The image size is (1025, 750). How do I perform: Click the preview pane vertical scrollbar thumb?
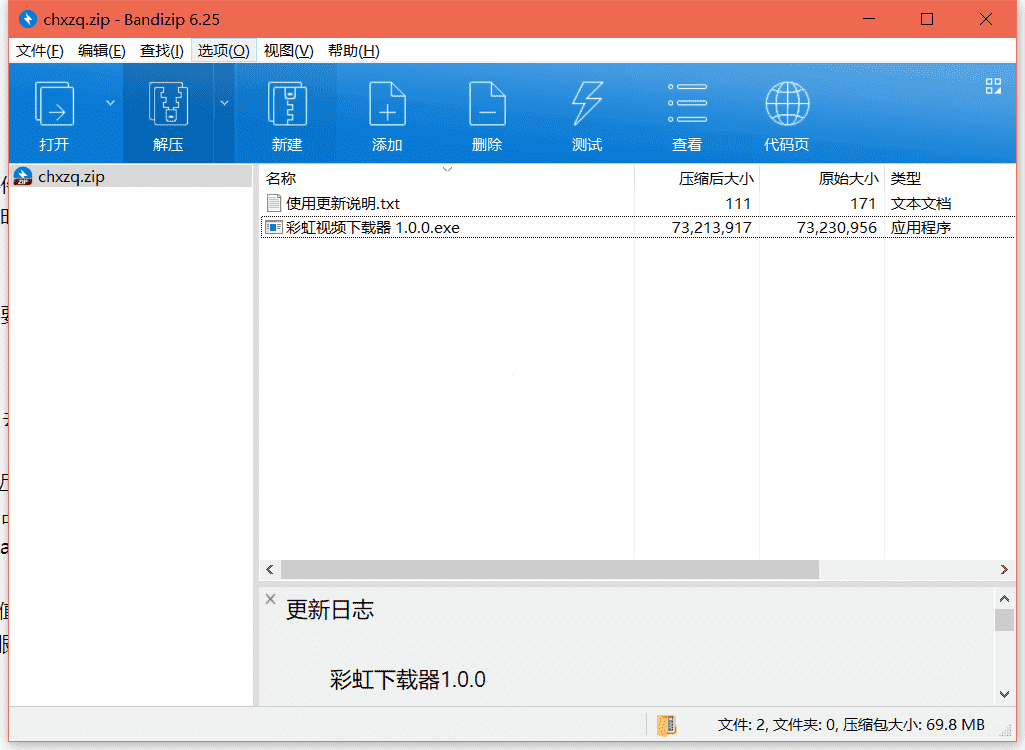(1005, 620)
